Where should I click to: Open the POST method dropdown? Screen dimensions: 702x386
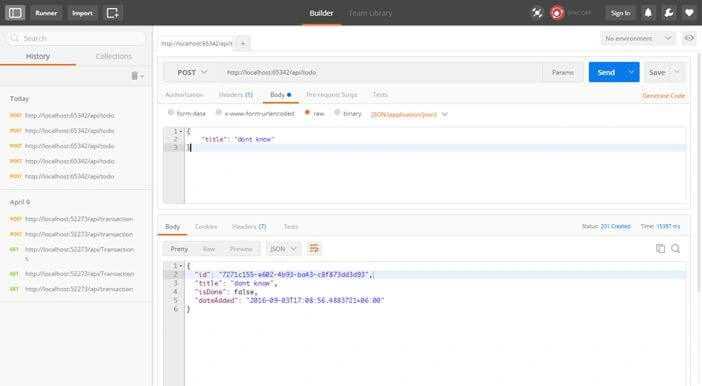192,72
